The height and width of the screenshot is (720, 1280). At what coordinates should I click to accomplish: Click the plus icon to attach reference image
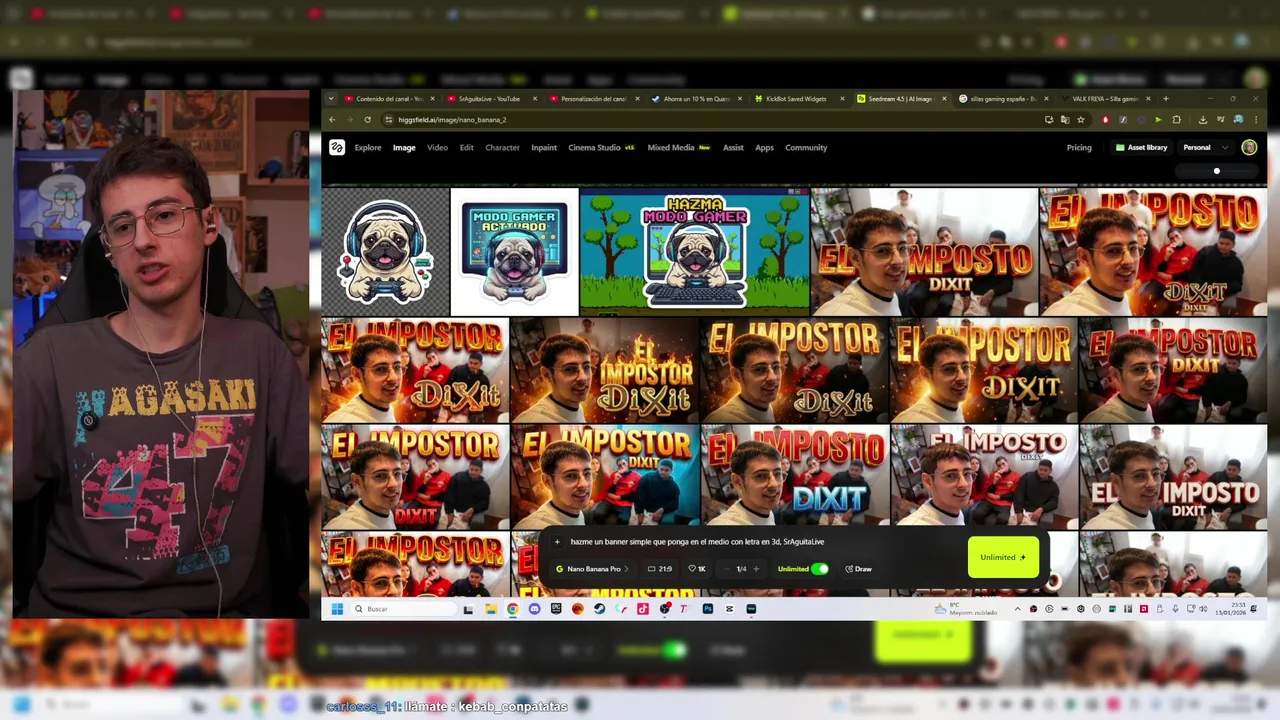click(x=557, y=542)
